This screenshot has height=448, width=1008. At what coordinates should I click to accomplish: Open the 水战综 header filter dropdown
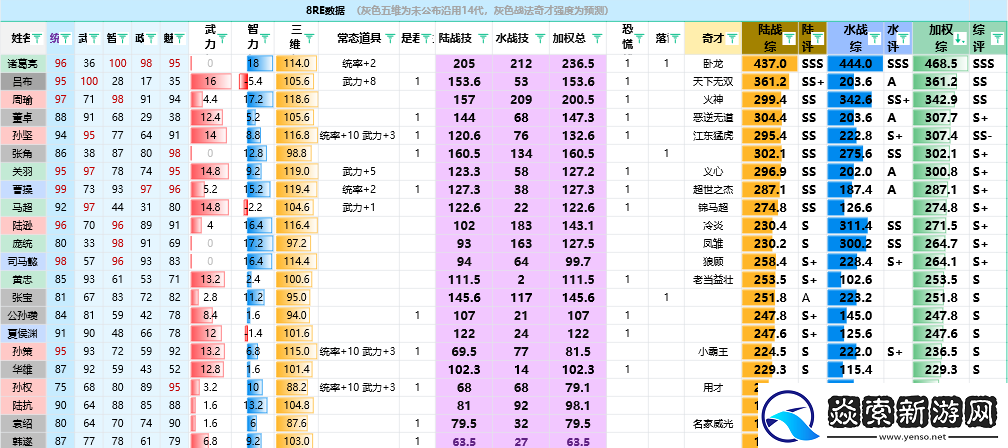click(x=875, y=39)
